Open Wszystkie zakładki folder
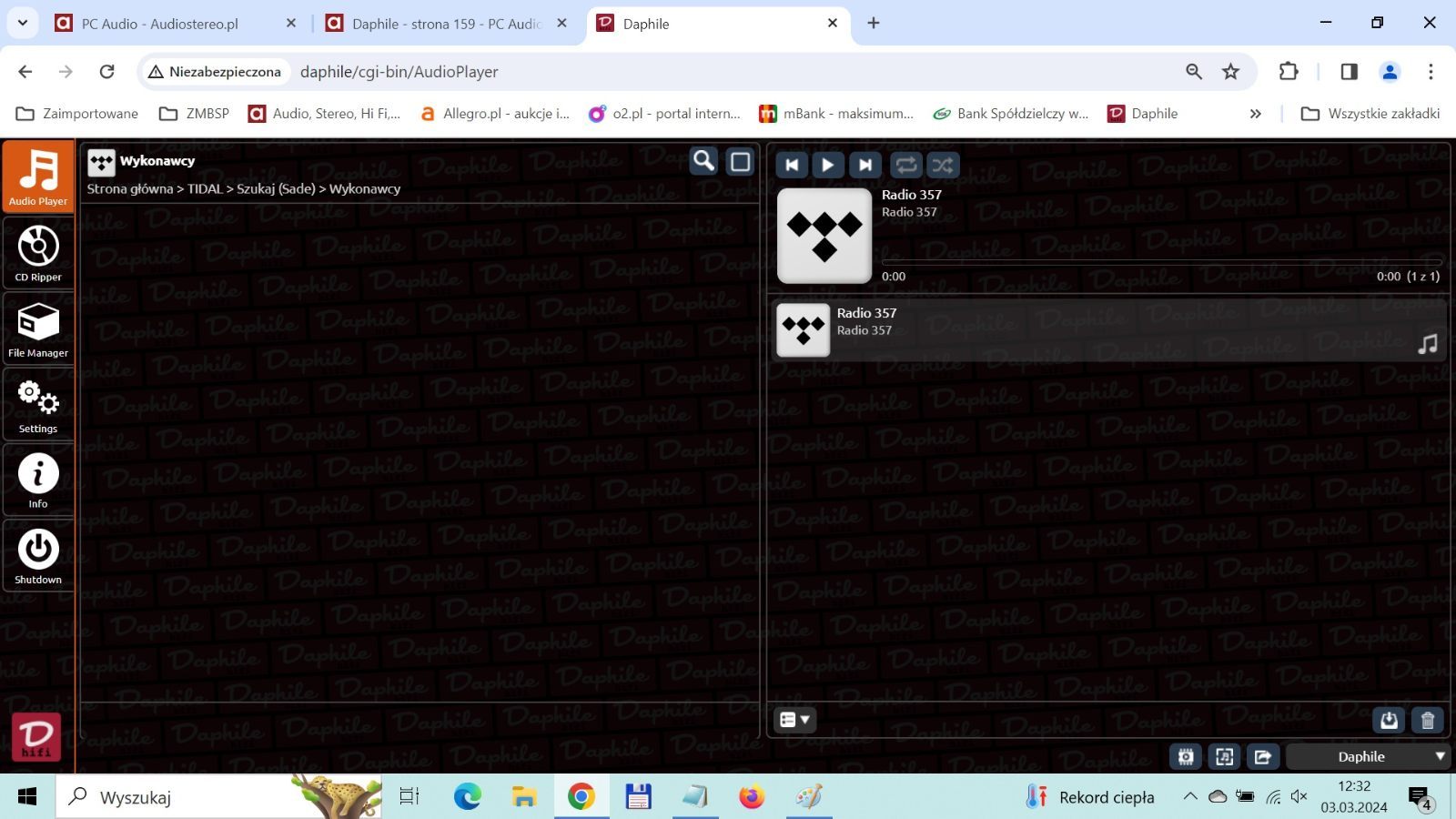Viewport: 1456px width, 819px height. coord(1370,113)
